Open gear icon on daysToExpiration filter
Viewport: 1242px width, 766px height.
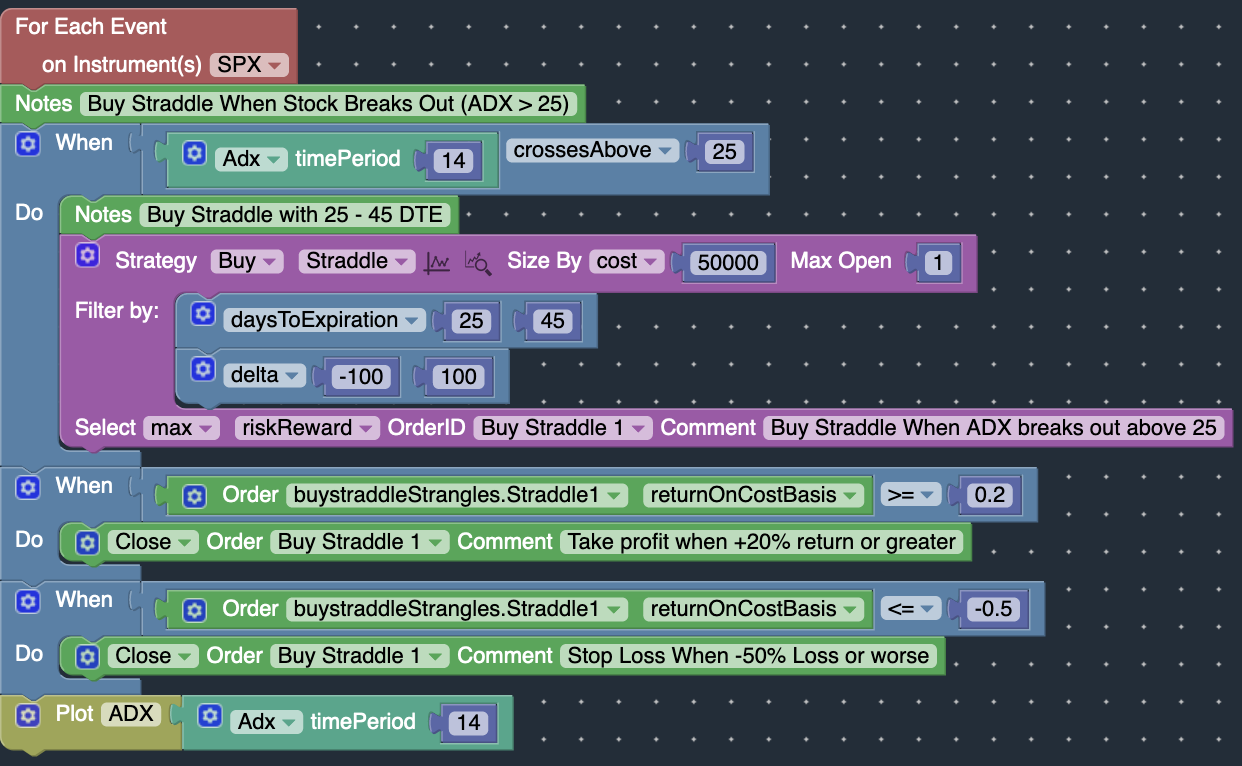click(x=203, y=314)
